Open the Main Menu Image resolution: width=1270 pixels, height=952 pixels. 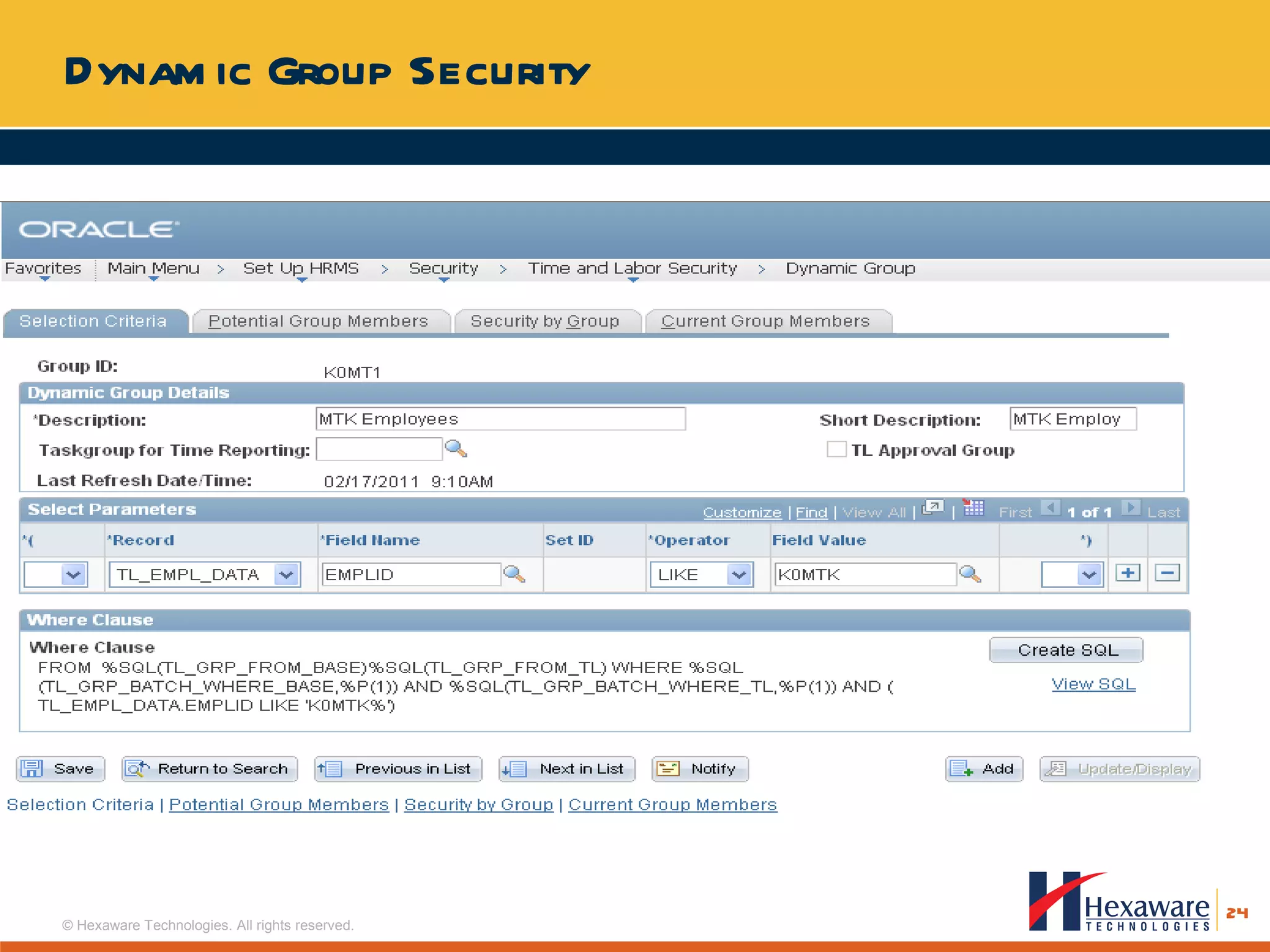pos(153,269)
